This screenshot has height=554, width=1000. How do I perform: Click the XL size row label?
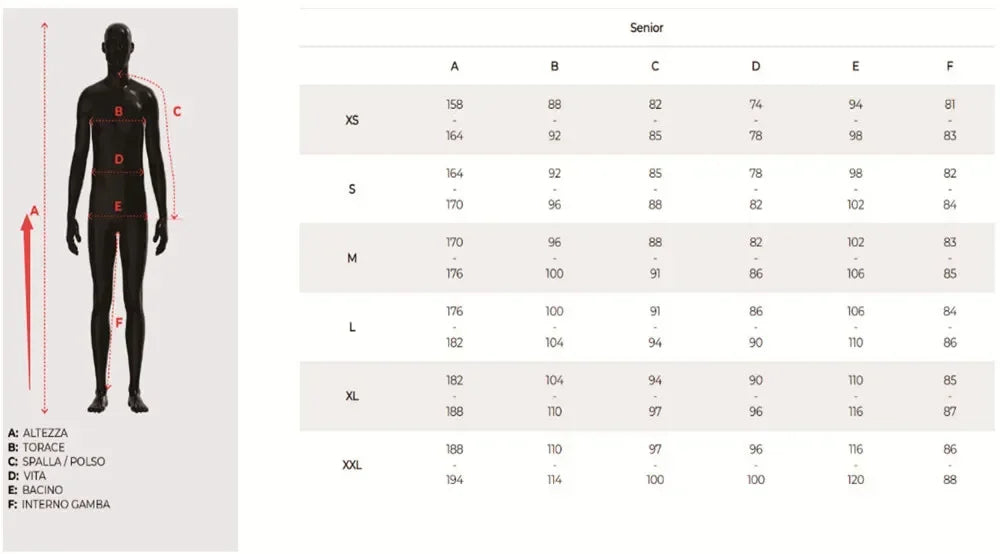(x=352, y=396)
